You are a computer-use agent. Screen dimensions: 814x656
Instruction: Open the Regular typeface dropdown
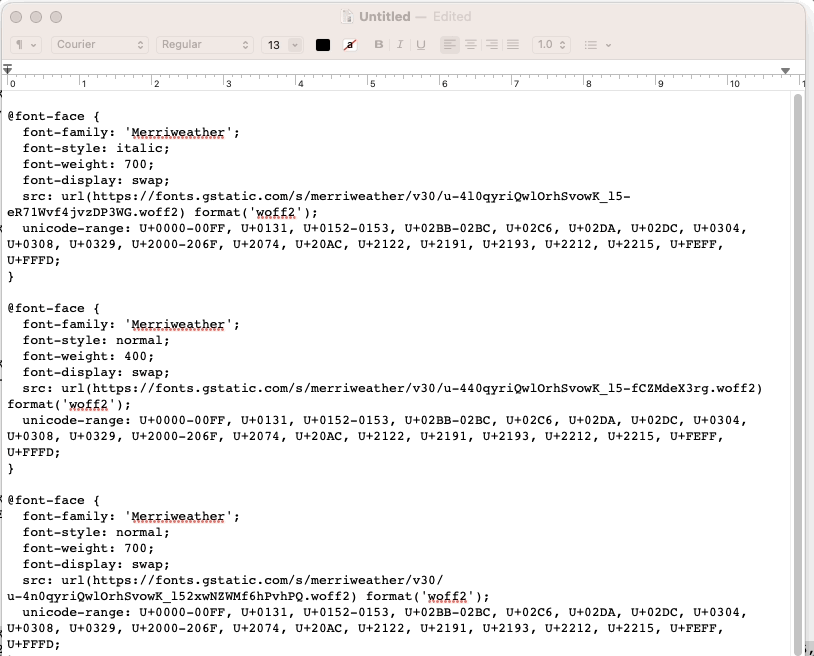click(x=204, y=44)
